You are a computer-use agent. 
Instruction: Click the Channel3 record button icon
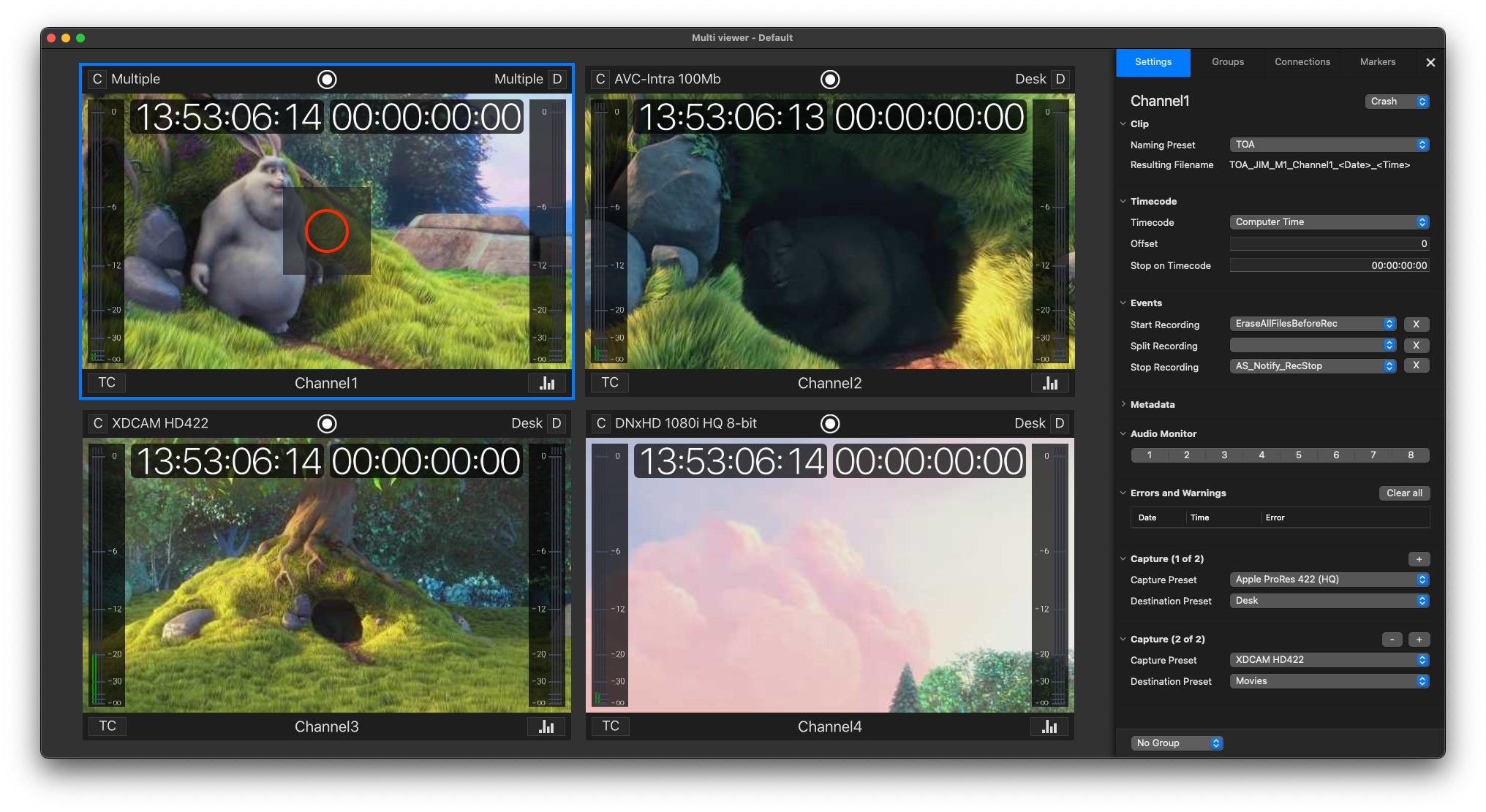pos(327,423)
